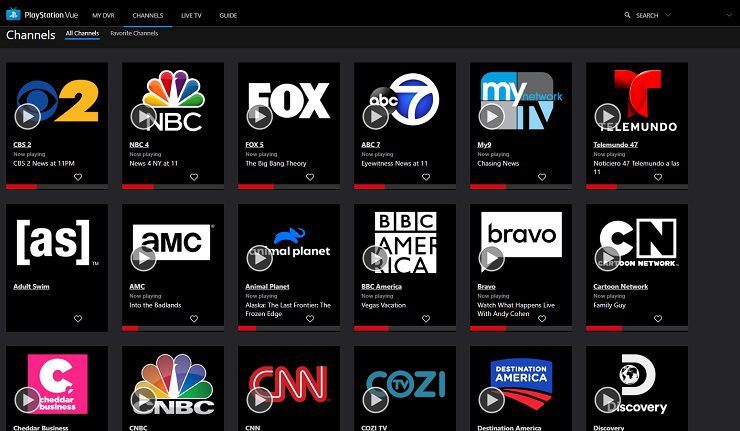Expand the dropdown arrow beside Search

click(x=668, y=16)
